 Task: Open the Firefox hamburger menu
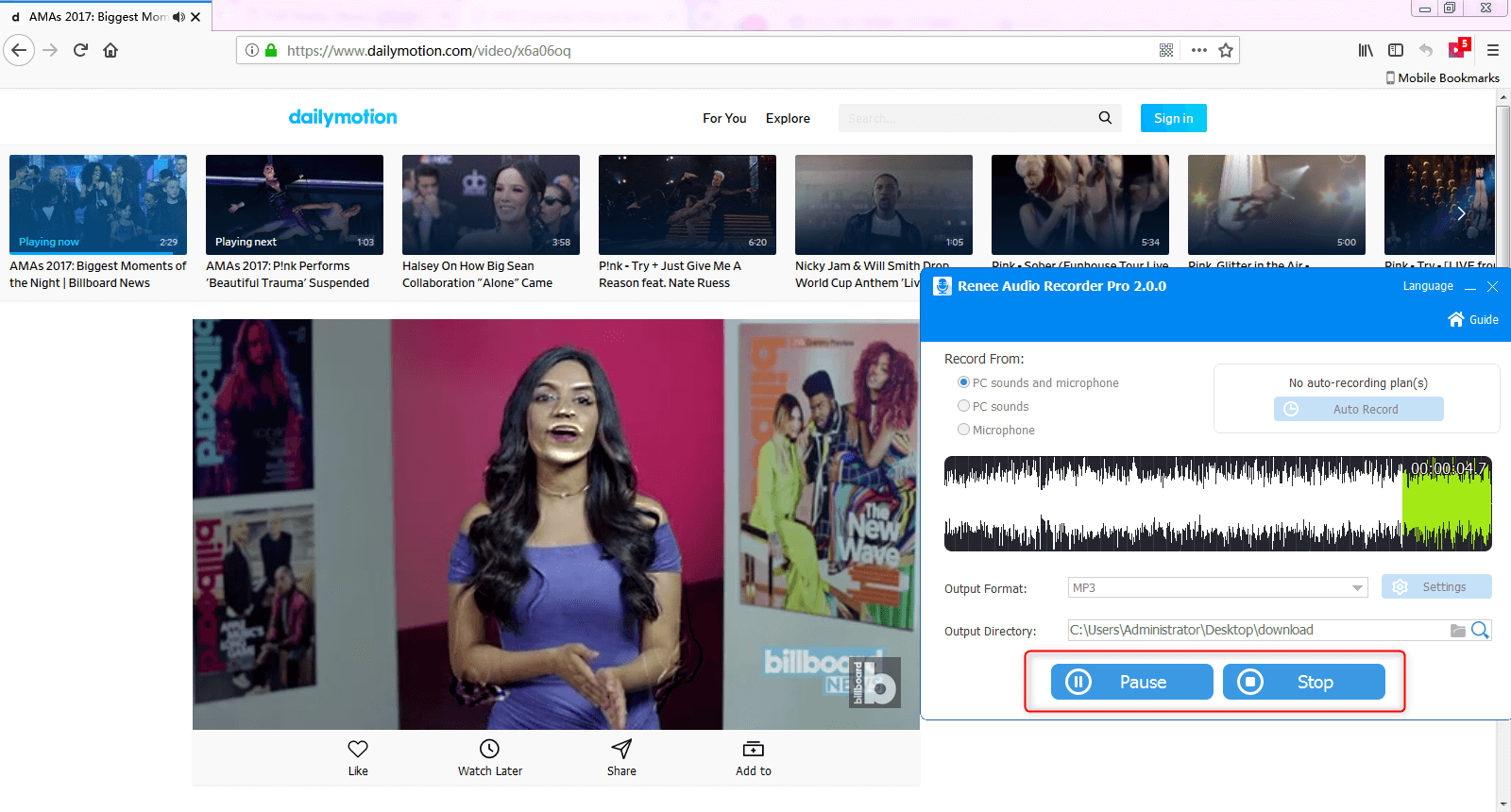[x=1492, y=51]
